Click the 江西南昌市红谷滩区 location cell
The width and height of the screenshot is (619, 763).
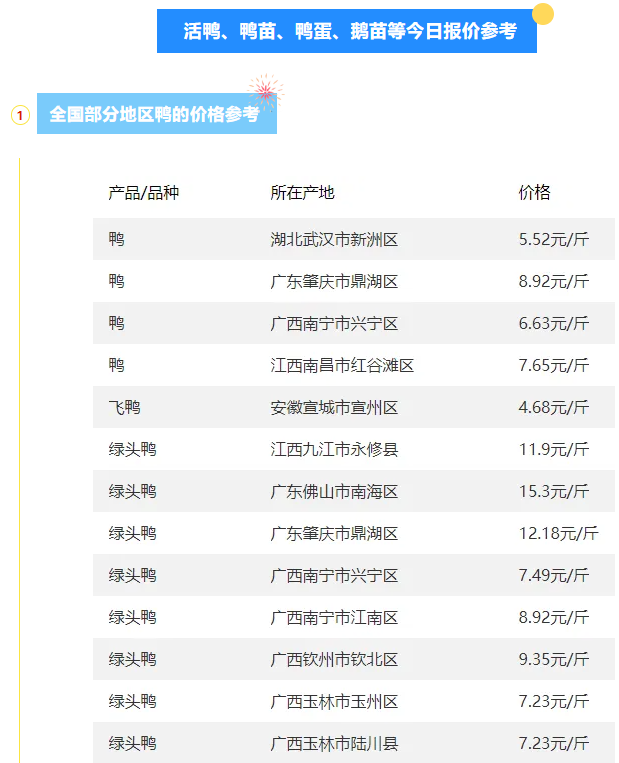[x=342, y=366]
